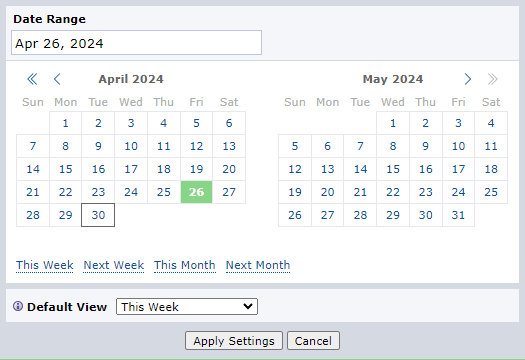The image size is (525, 360).
Task: Select the This Week shortcut link
Action: tap(45, 265)
